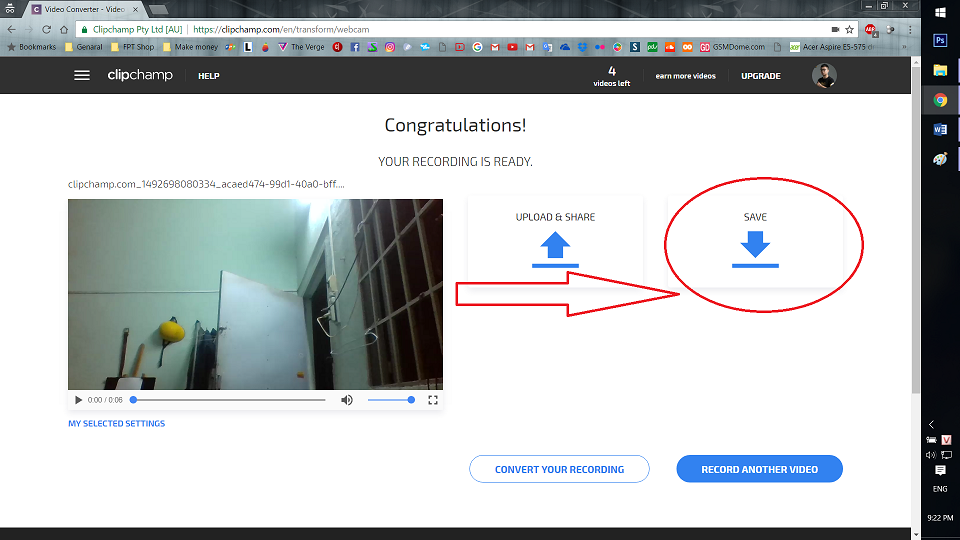Open My Selected Settings link
The height and width of the screenshot is (540, 960).
pos(116,424)
